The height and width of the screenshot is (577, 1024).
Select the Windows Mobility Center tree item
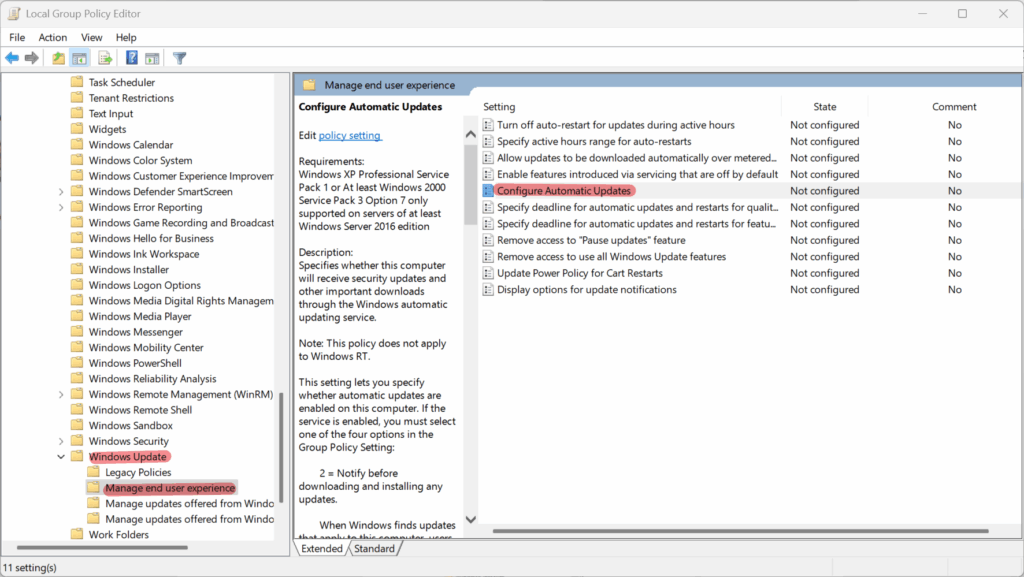(x=146, y=347)
